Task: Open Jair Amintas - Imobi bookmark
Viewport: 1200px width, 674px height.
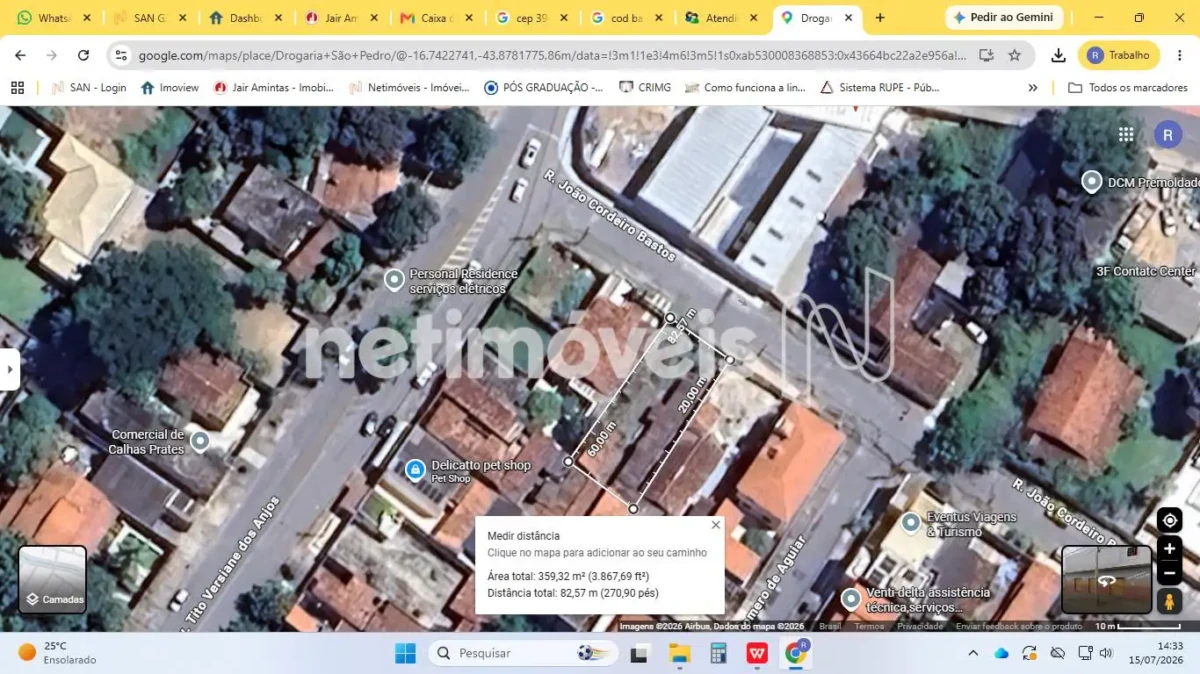Action: coord(273,88)
